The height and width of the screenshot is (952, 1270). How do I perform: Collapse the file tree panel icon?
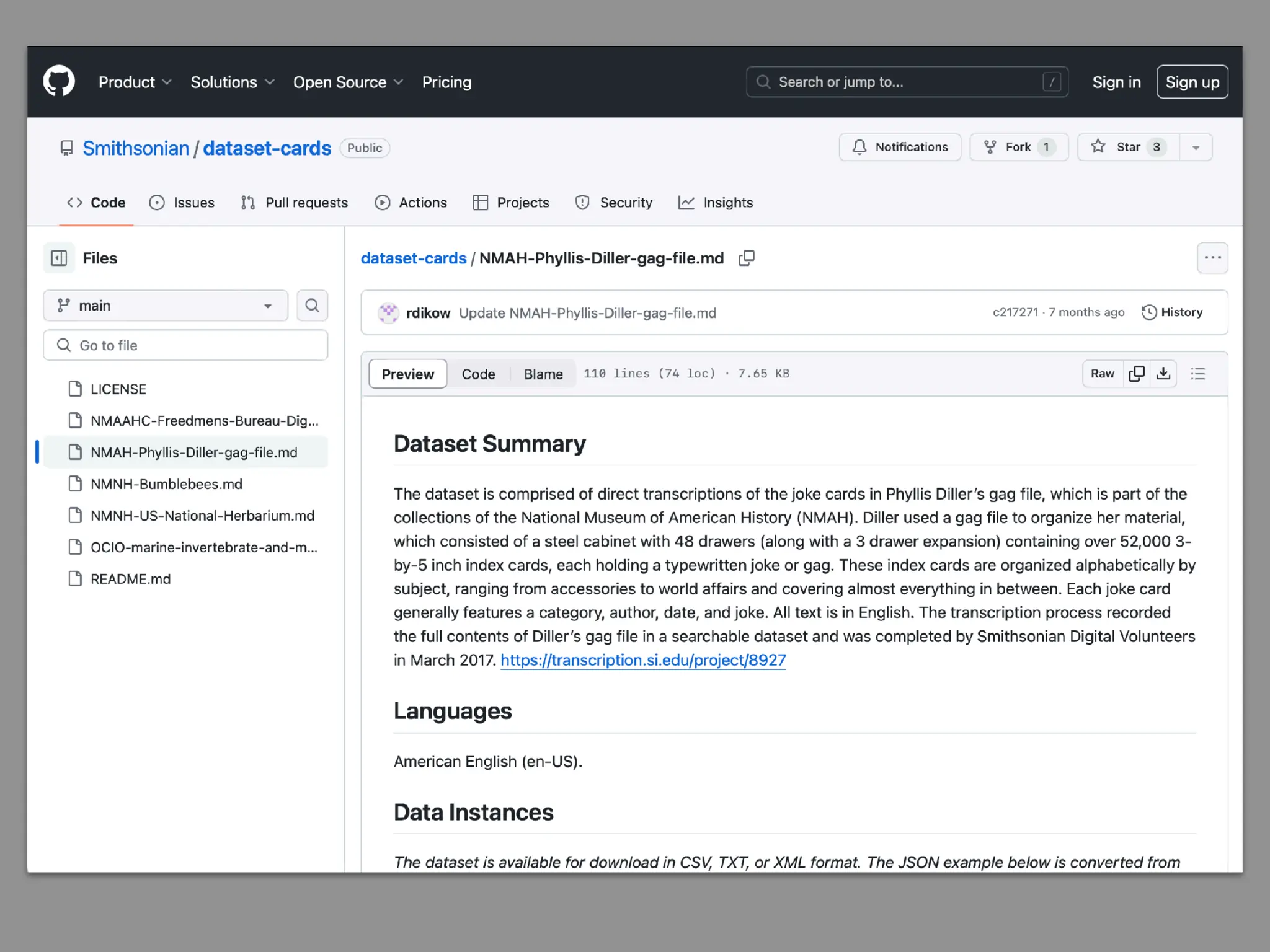tap(59, 258)
